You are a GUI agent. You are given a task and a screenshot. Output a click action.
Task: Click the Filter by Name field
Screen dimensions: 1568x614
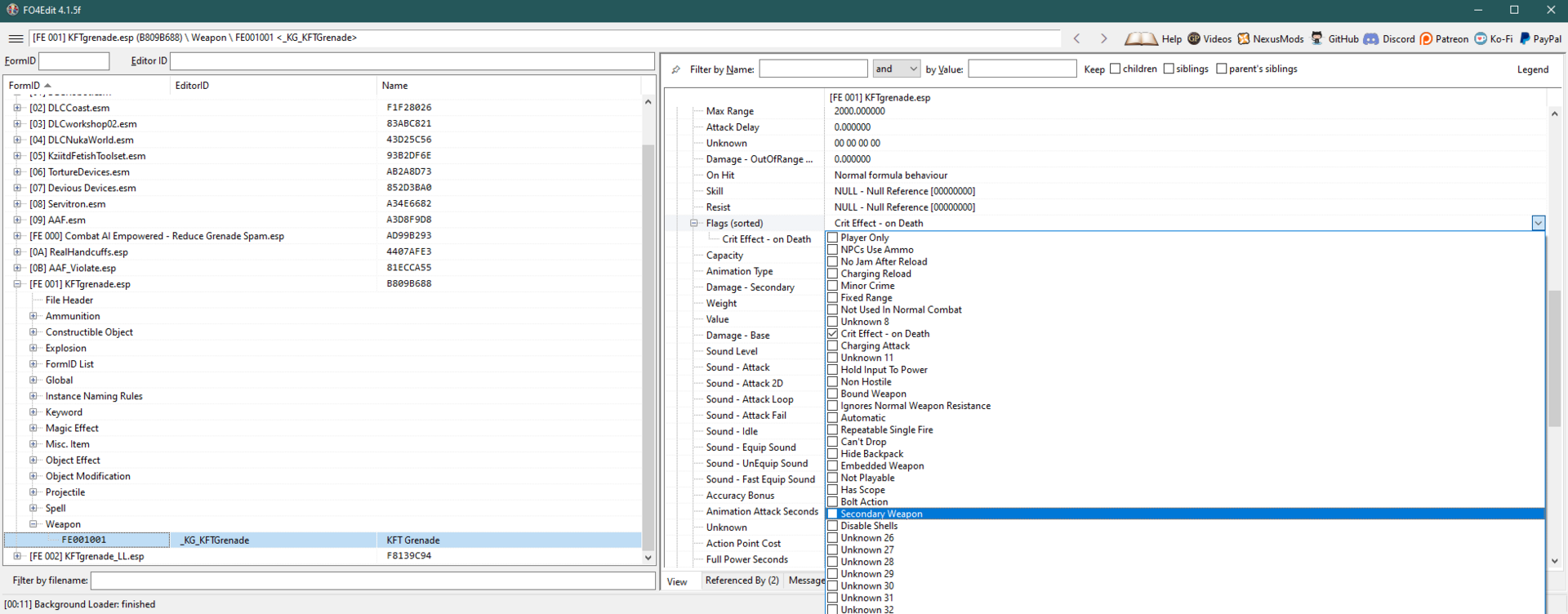pos(813,69)
